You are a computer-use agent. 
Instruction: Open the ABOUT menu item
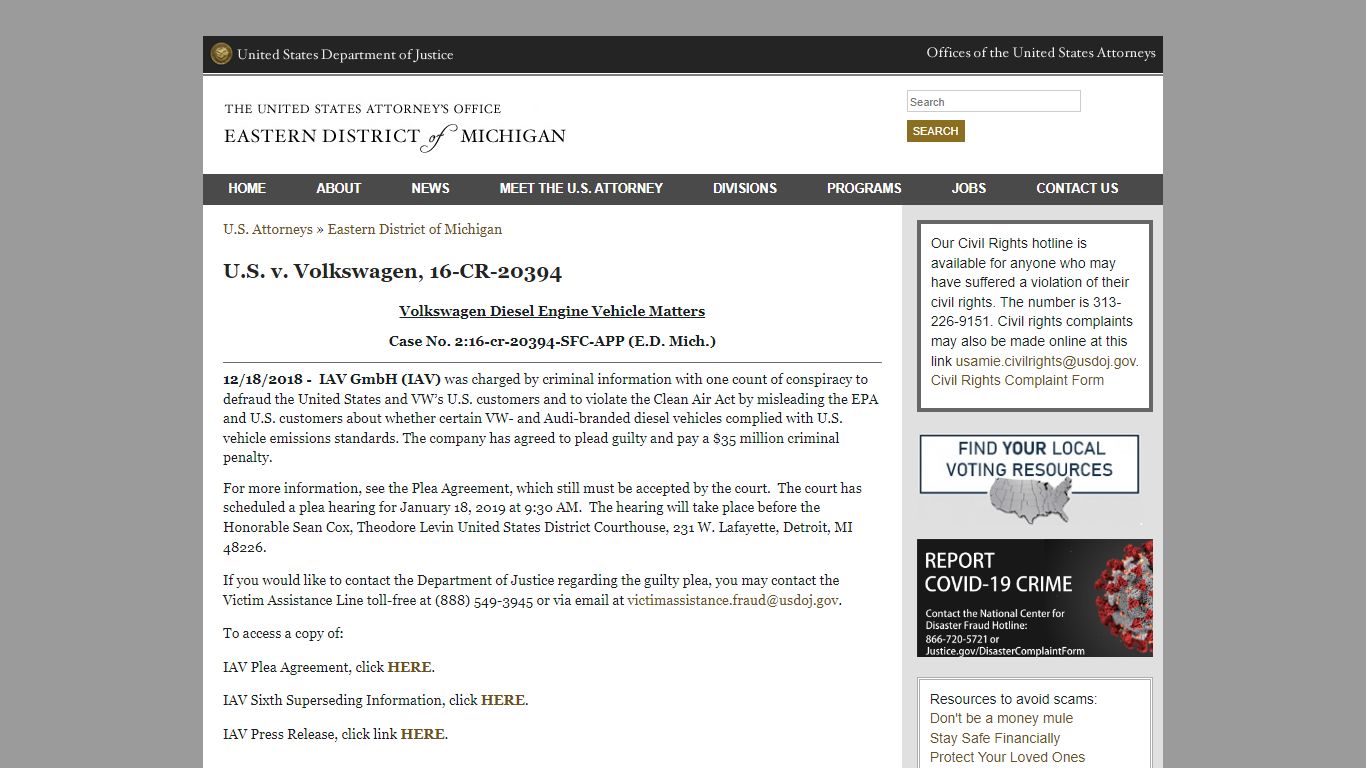point(339,188)
